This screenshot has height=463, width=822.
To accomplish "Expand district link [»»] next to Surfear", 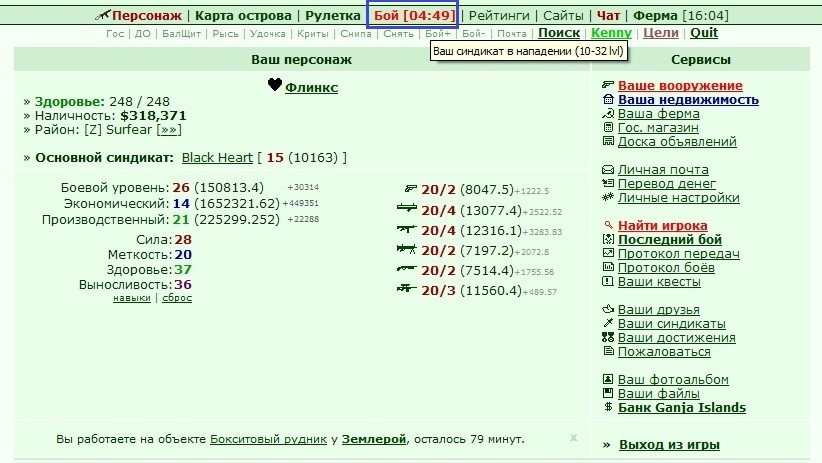I will (169, 130).
